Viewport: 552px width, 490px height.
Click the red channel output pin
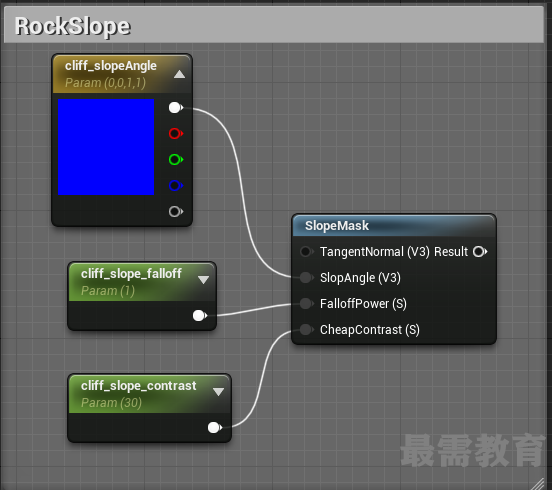[x=176, y=134]
